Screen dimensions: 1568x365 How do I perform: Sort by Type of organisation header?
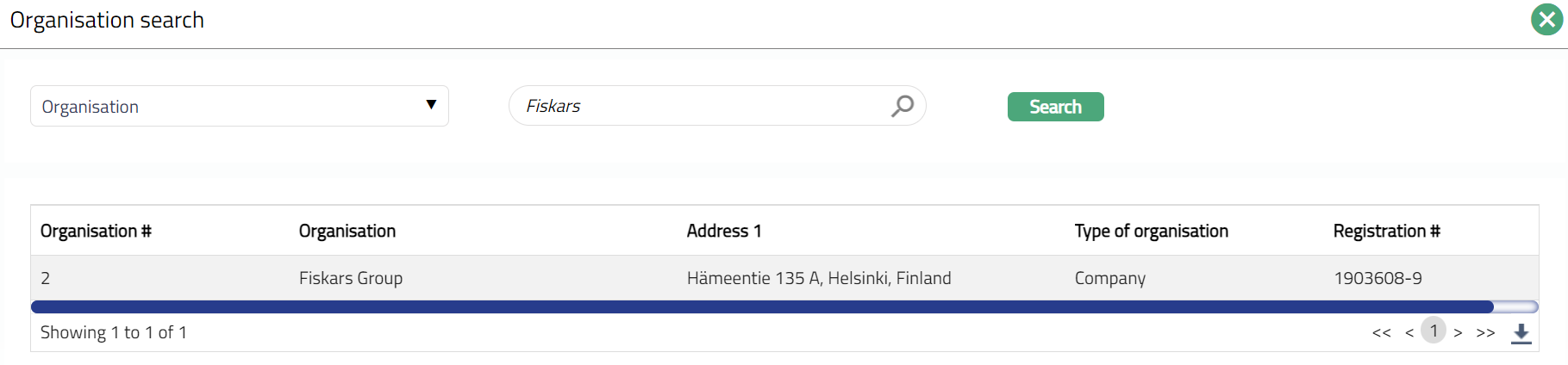coord(1151,231)
